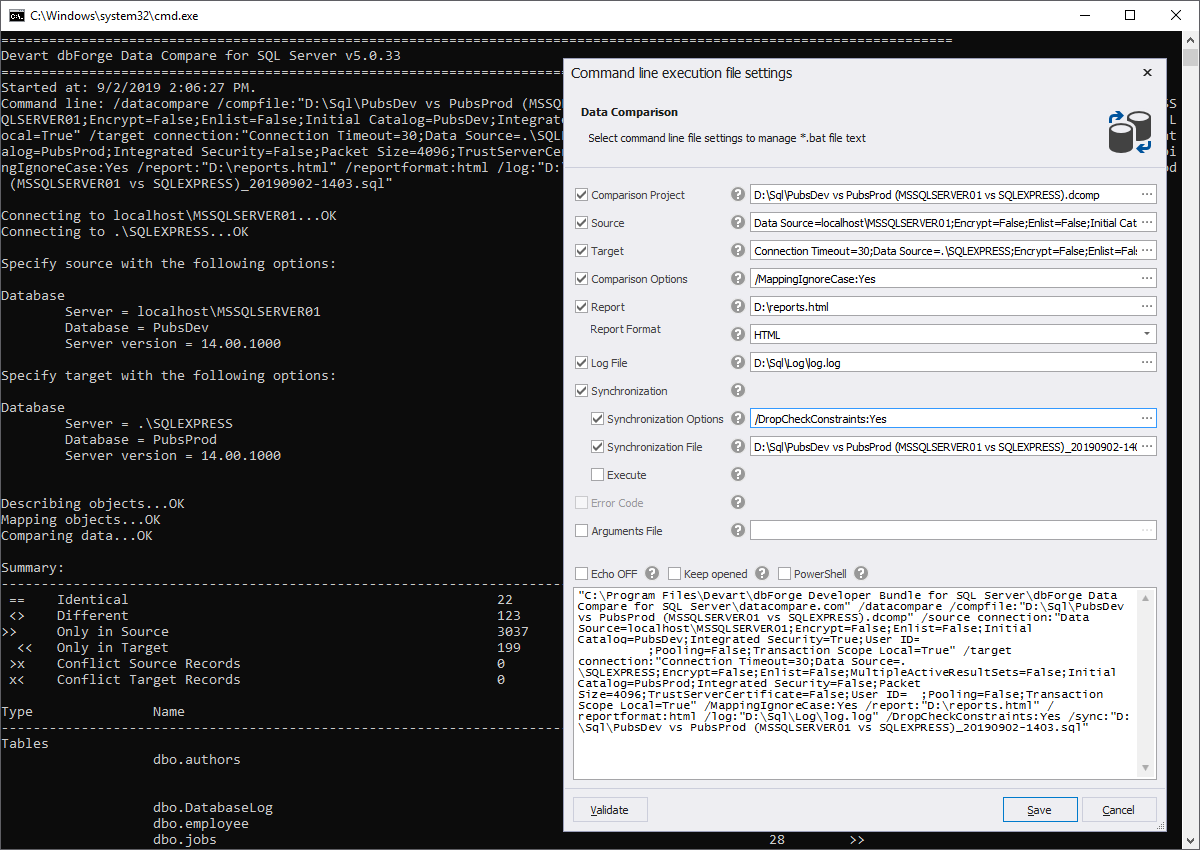Save the command line file settings

pyautogui.click(x=1040, y=809)
